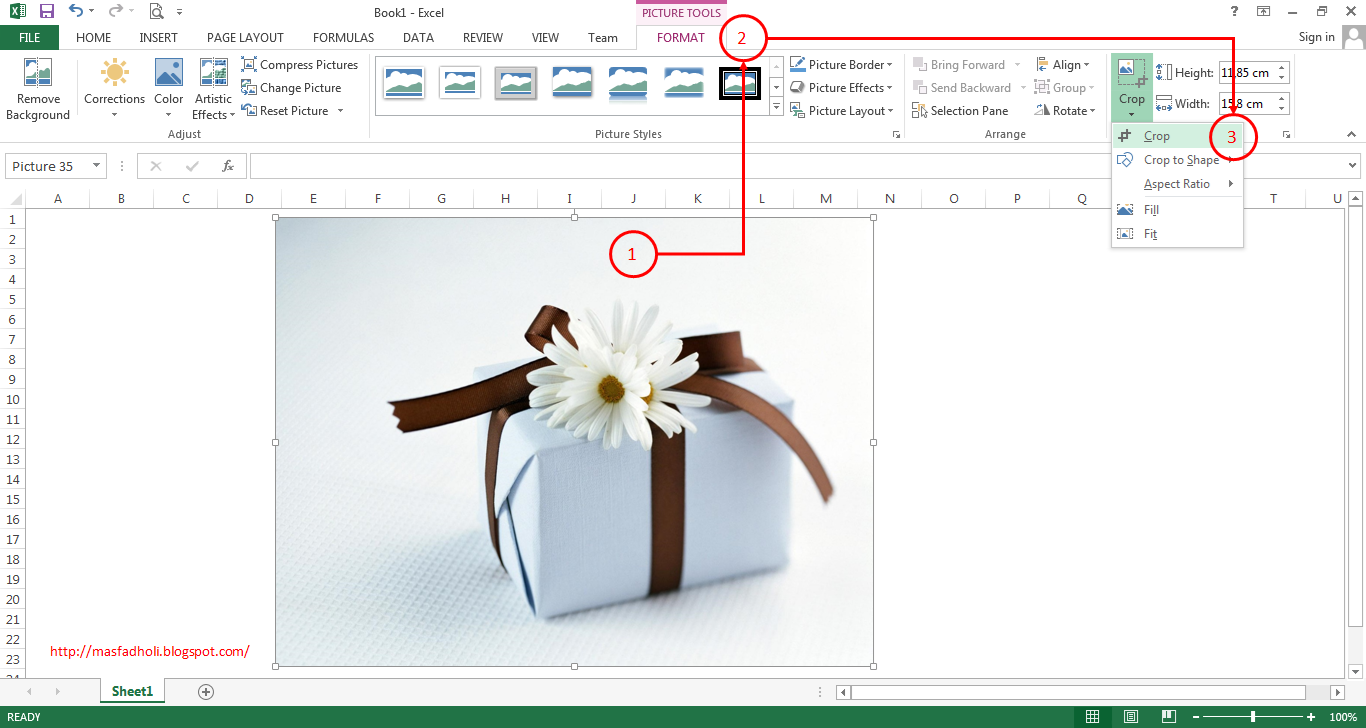
Task: Click Change Picture
Action: tap(292, 88)
